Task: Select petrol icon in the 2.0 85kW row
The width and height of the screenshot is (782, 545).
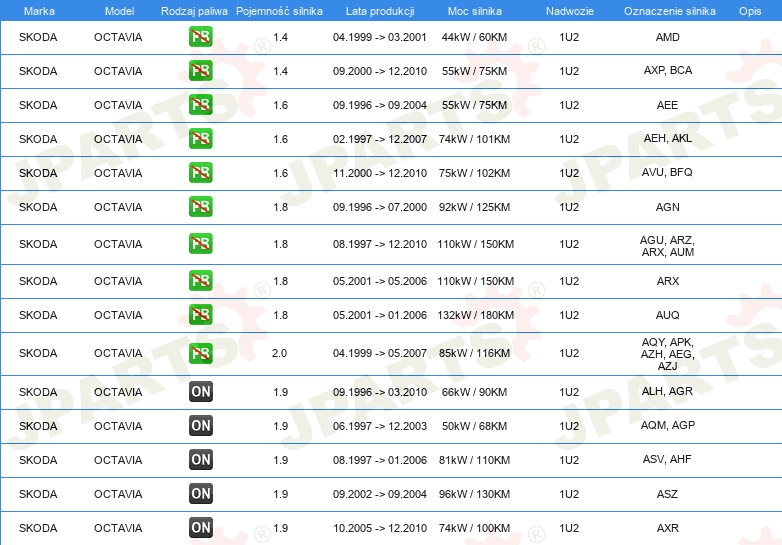Action: tap(200, 353)
